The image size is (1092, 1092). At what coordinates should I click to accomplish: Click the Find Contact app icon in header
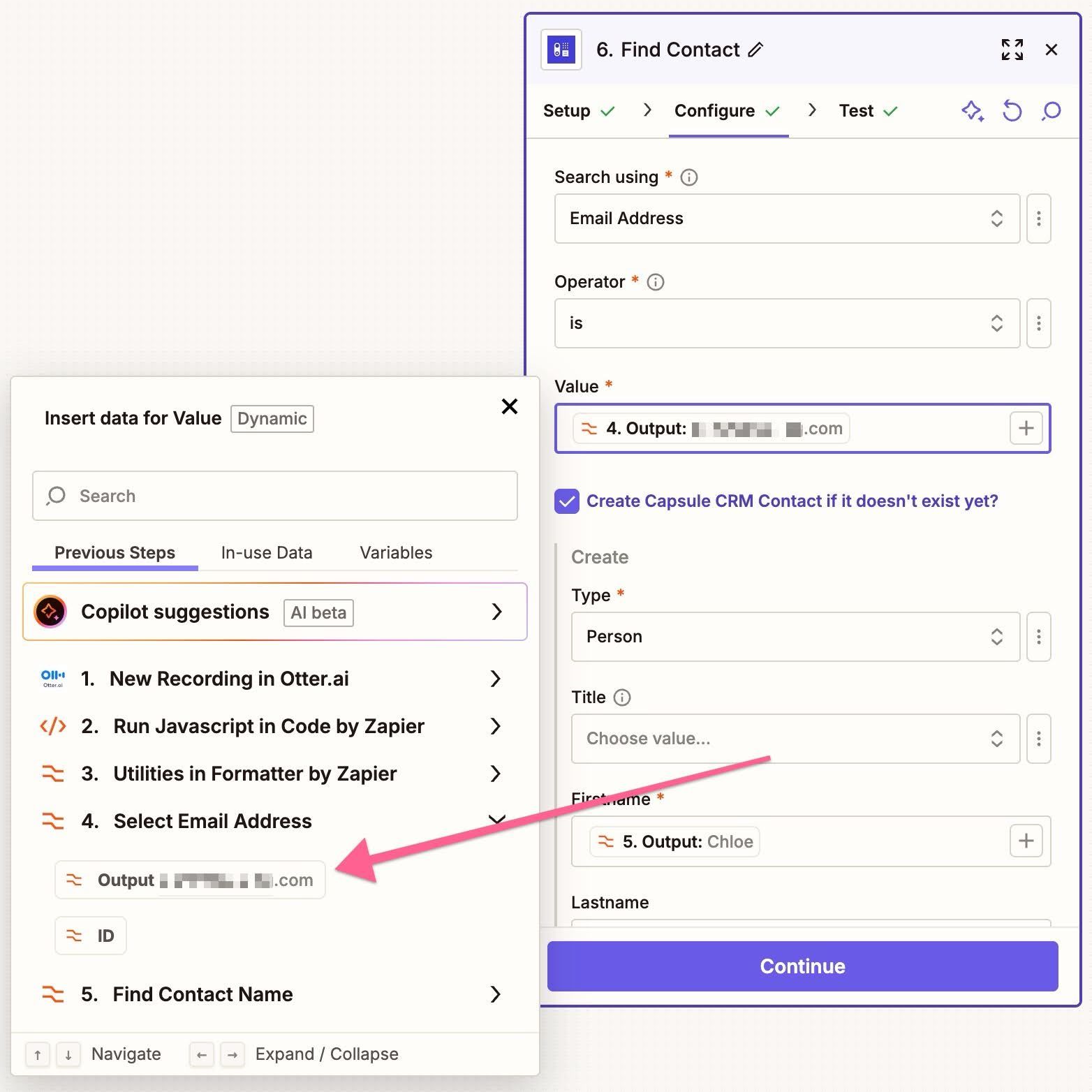point(560,49)
